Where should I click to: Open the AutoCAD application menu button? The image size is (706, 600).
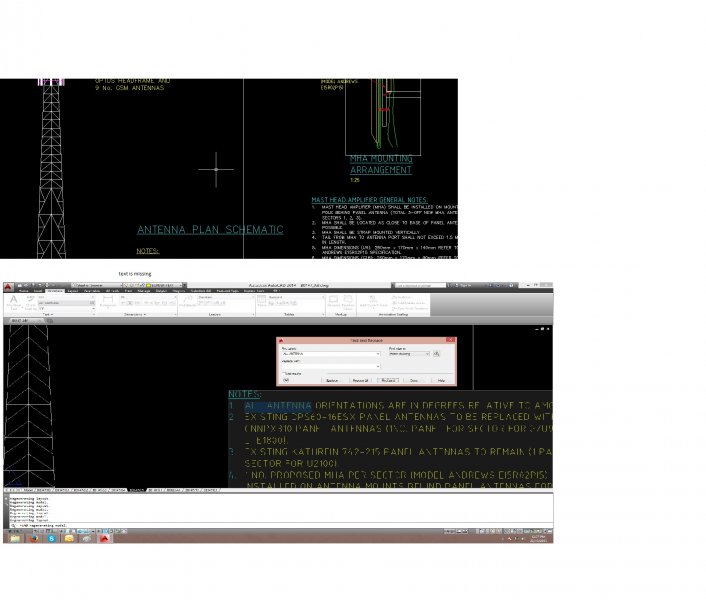8,286
